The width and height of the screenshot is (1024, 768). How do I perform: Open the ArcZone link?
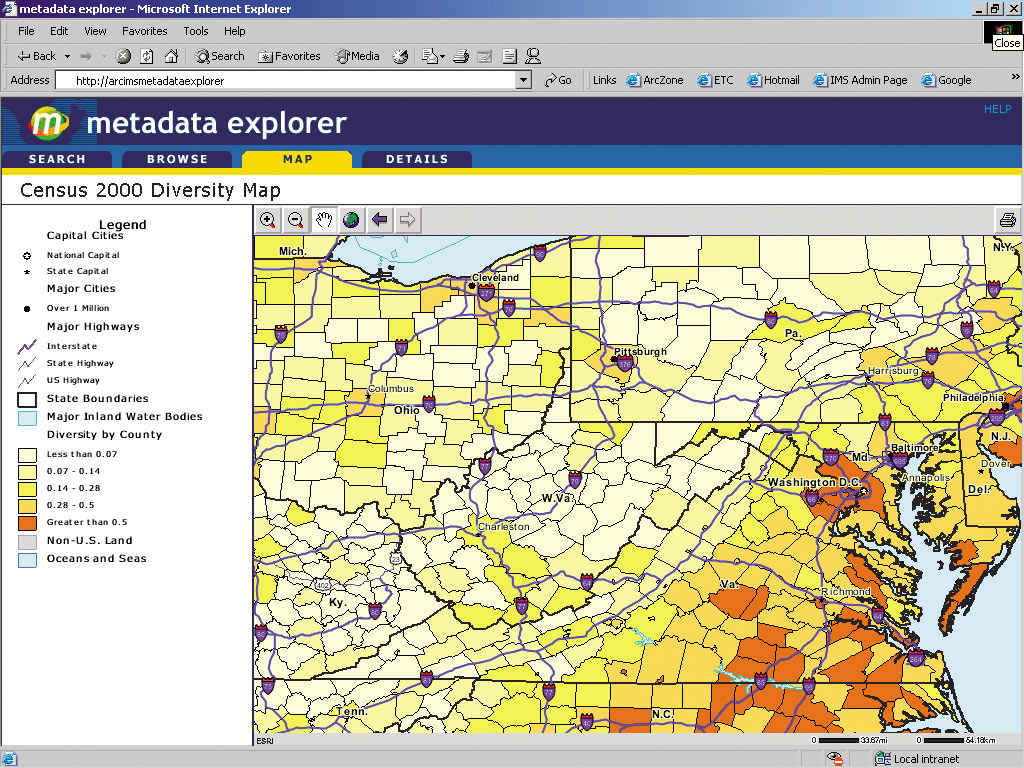655,80
